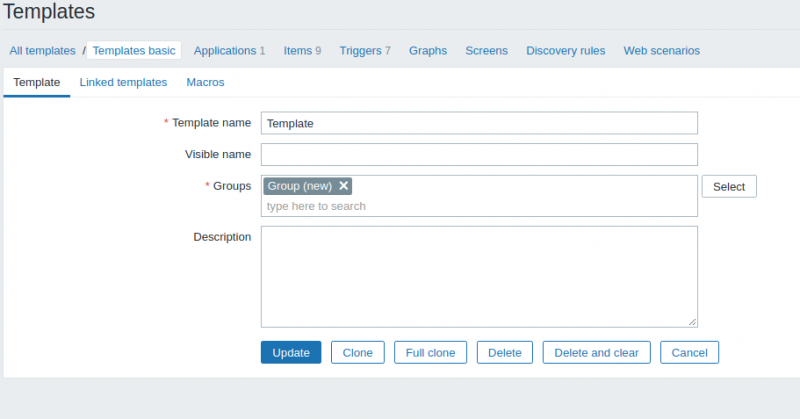Open the All templates breadcrumb link

(x=42, y=51)
